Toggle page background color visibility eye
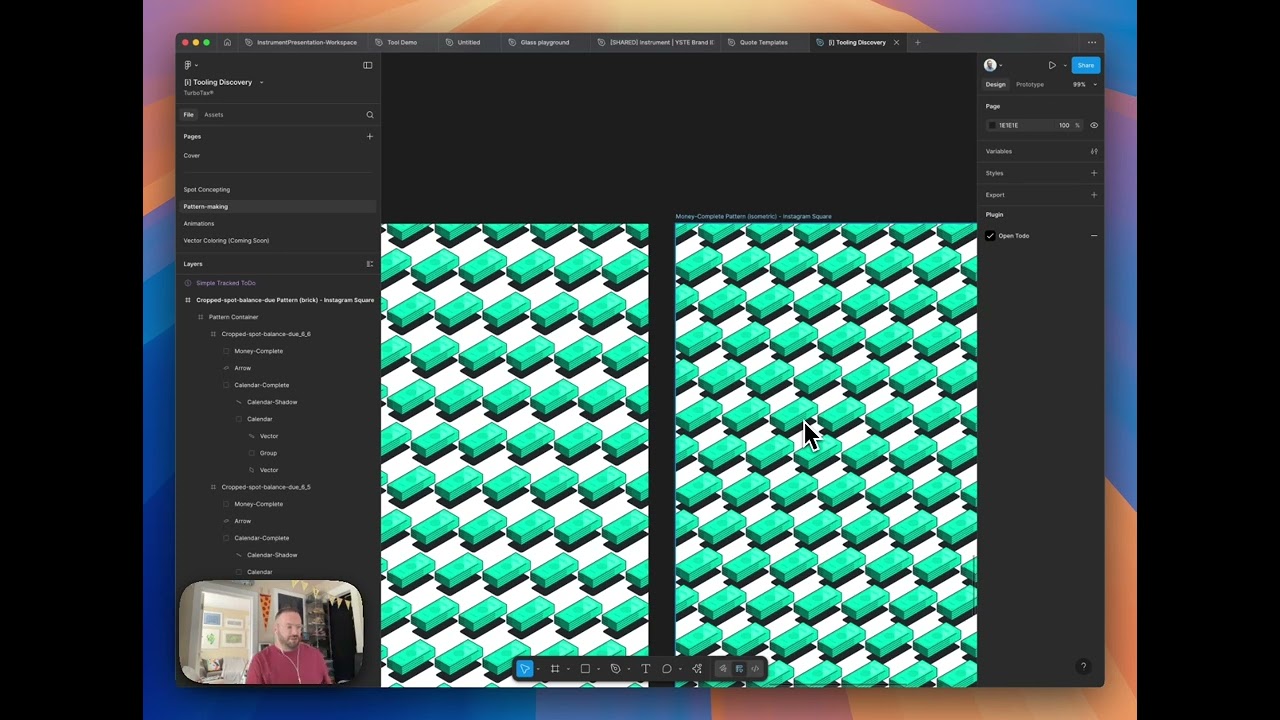Viewport: 1280px width, 720px height. (x=1094, y=125)
